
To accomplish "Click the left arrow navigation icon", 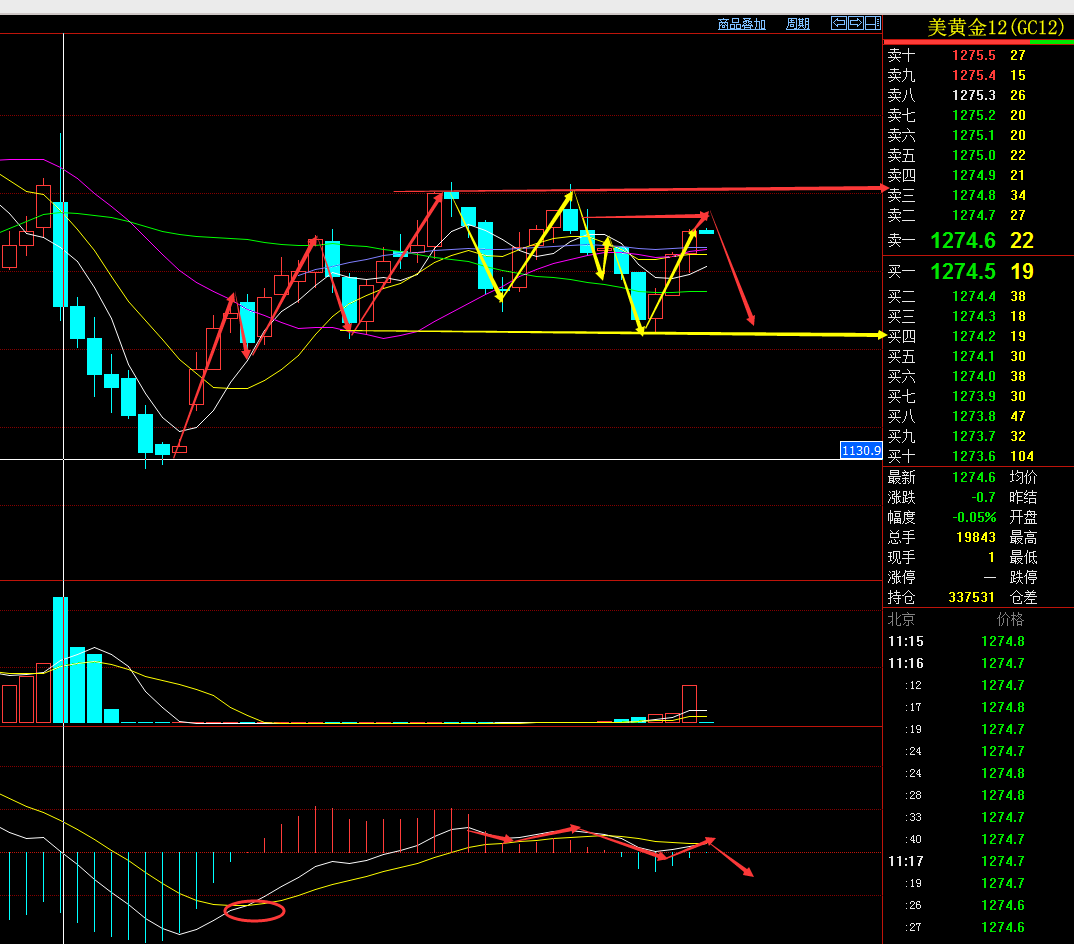I will click(838, 23).
